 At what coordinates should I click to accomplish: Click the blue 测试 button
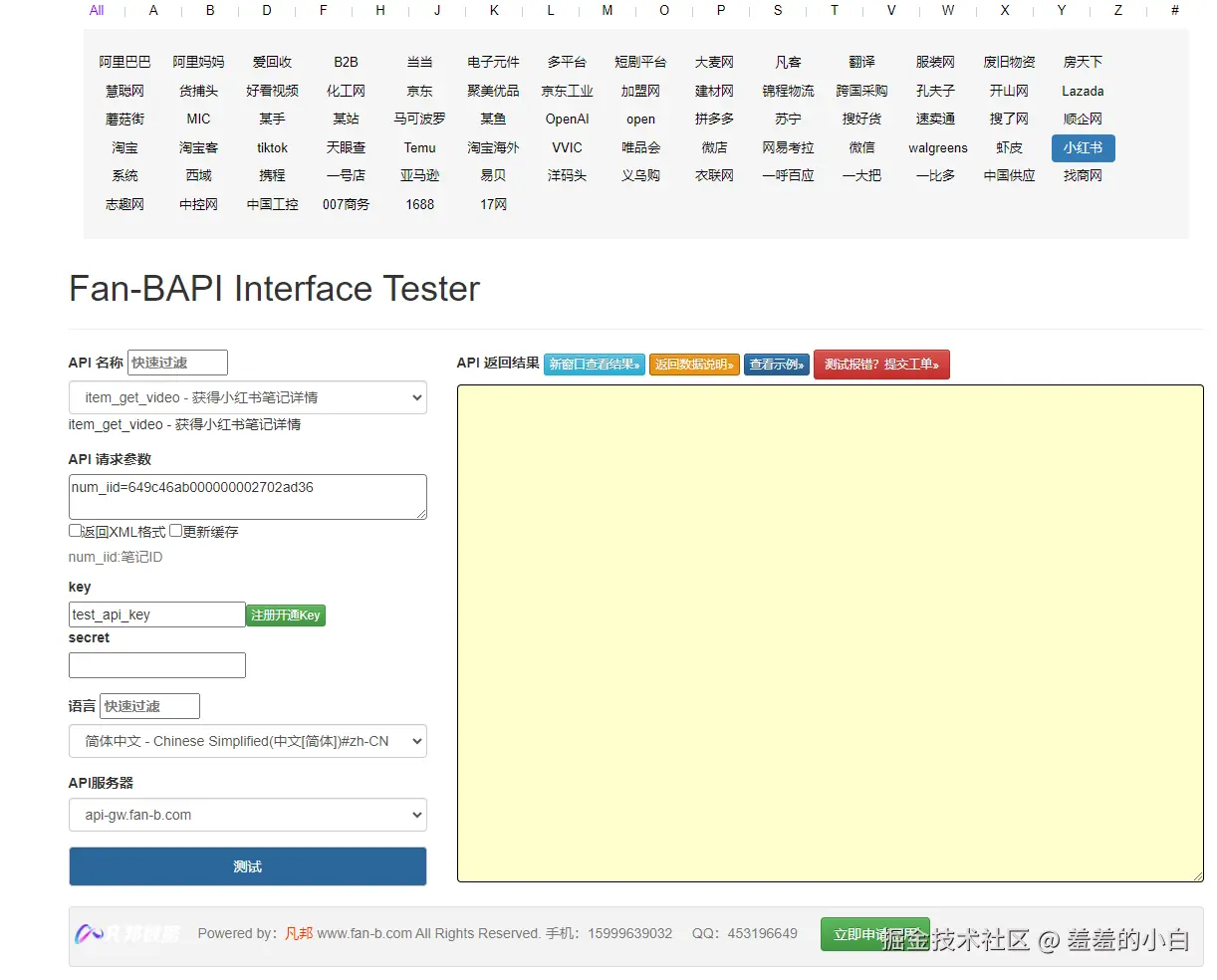click(x=248, y=866)
